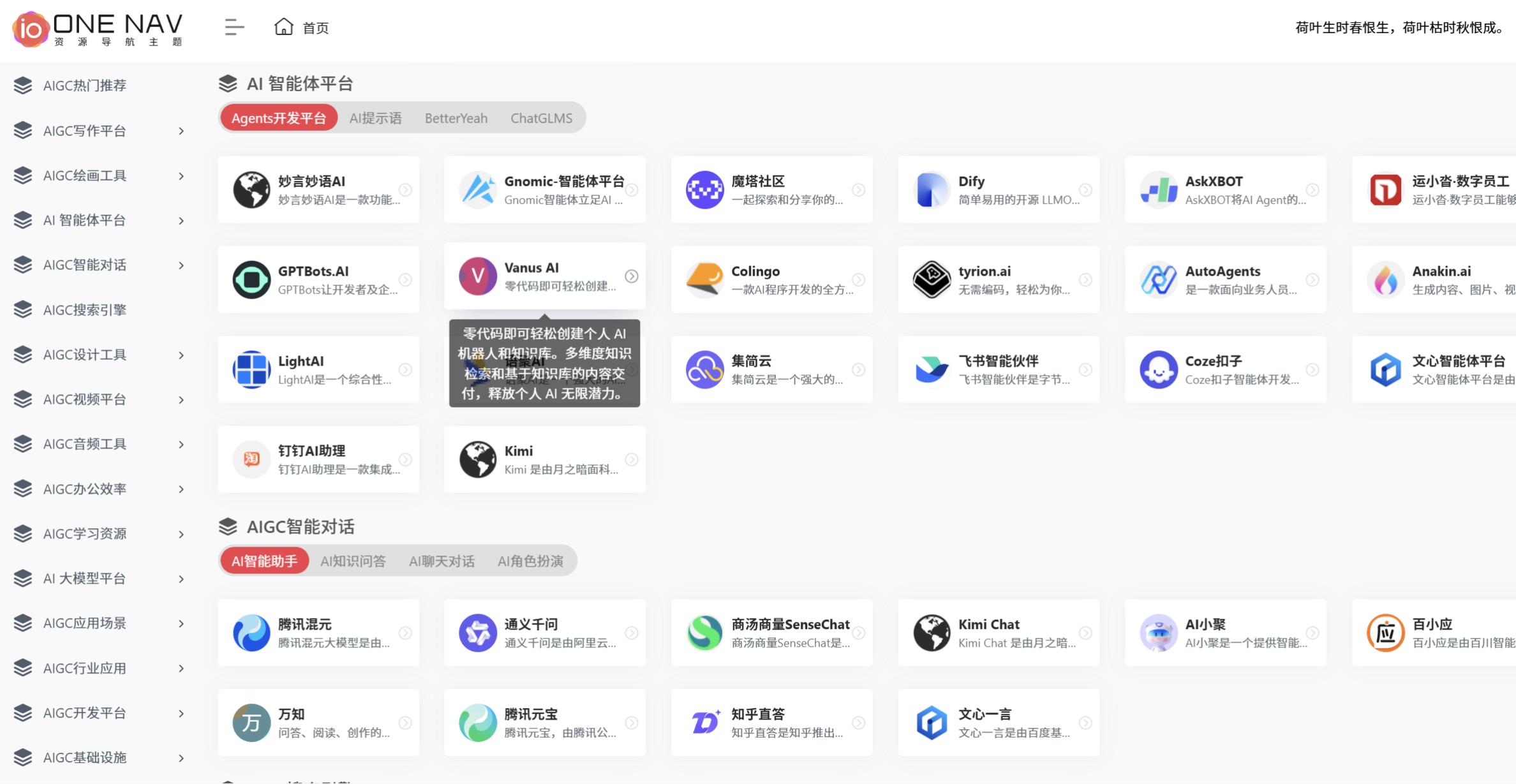Select the Agents开发平台 tab
This screenshot has height=784, width=1516.
coord(279,118)
